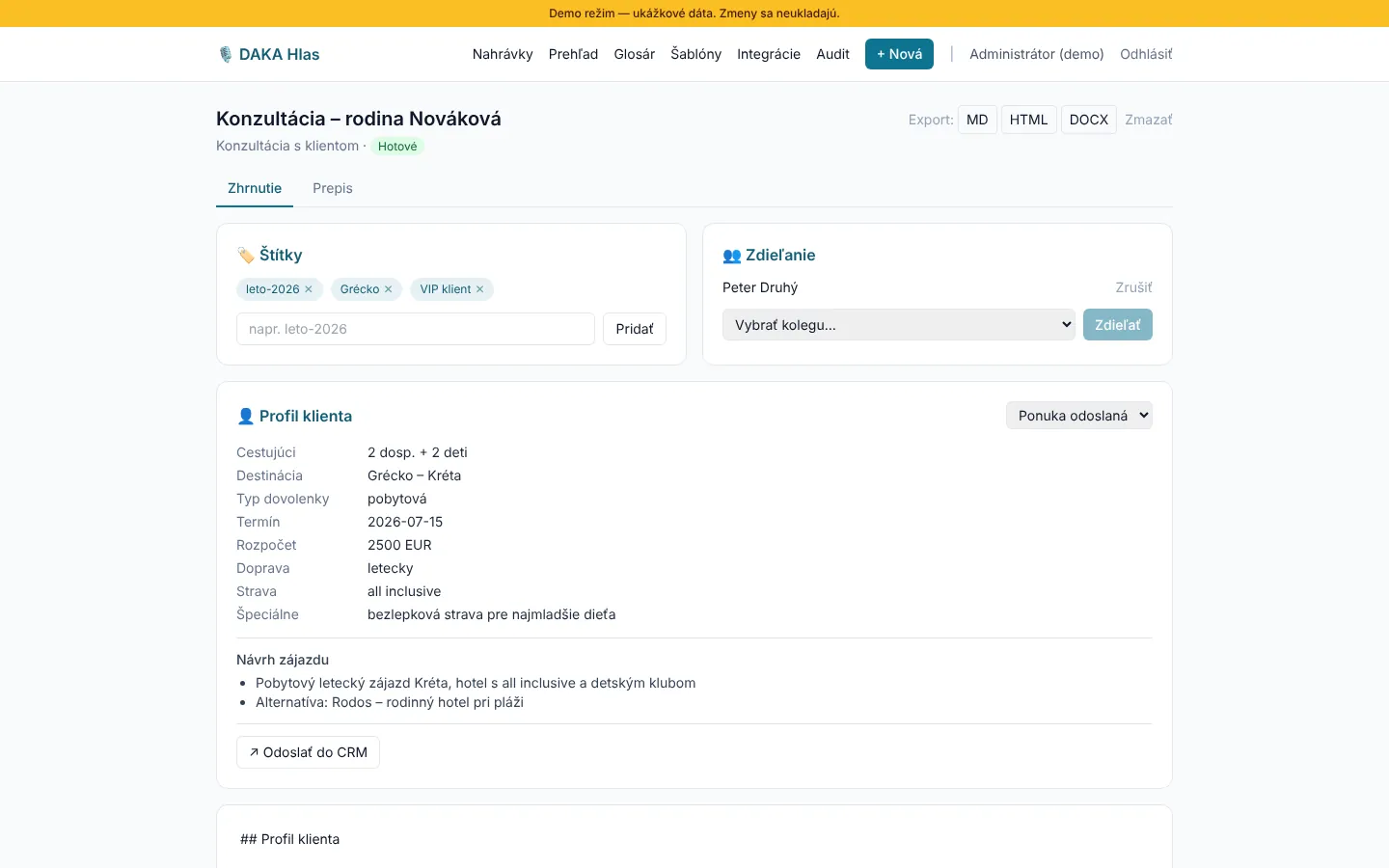
Task: Open the Ponuka odoslaná status dropdown
Action: 1079,416
